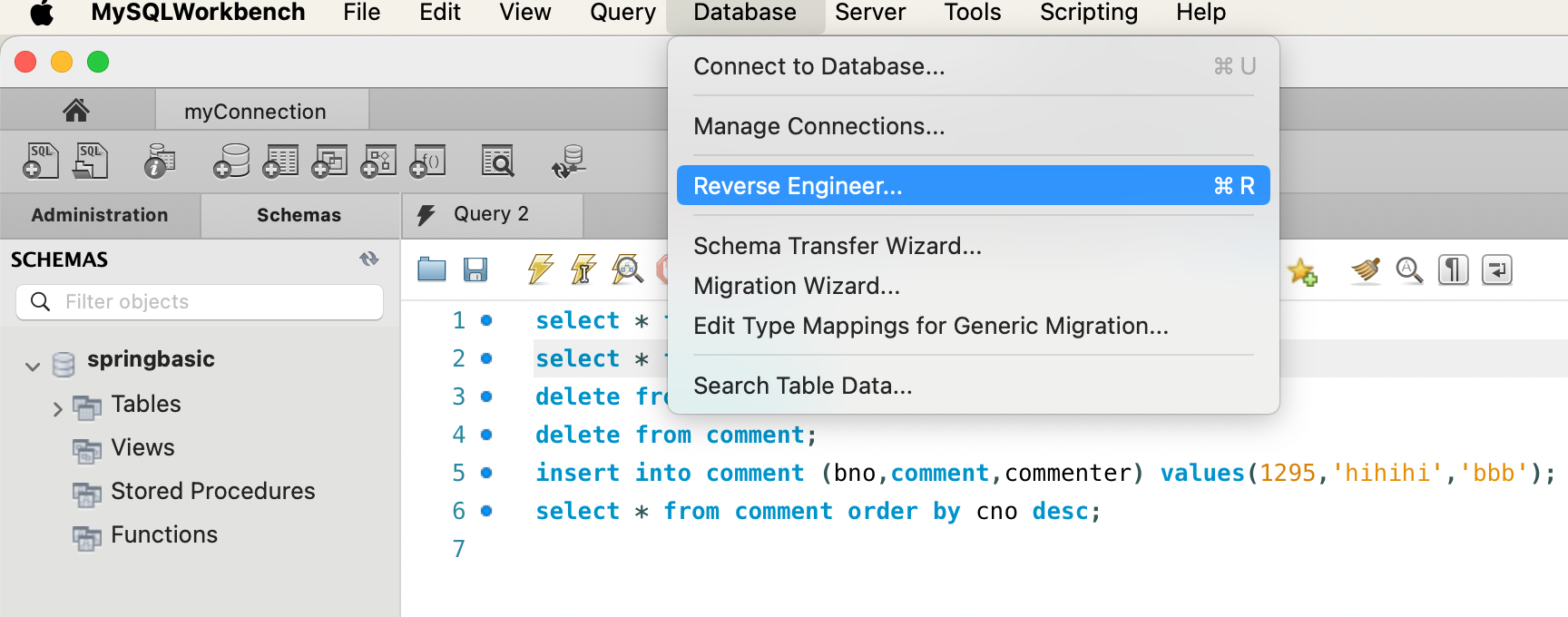This screenshot has height=617, width=1568.
Task: Open the Scripting menu
Action: pyautogui.click(x=1089, y=13)
